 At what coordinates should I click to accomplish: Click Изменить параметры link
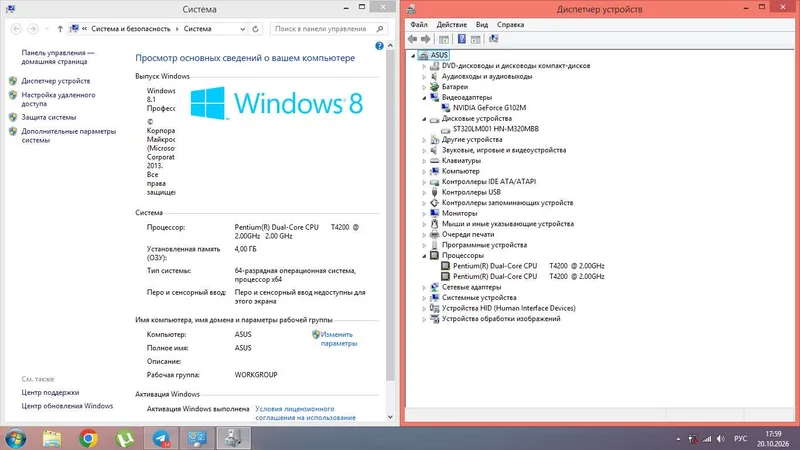(339, 339)
